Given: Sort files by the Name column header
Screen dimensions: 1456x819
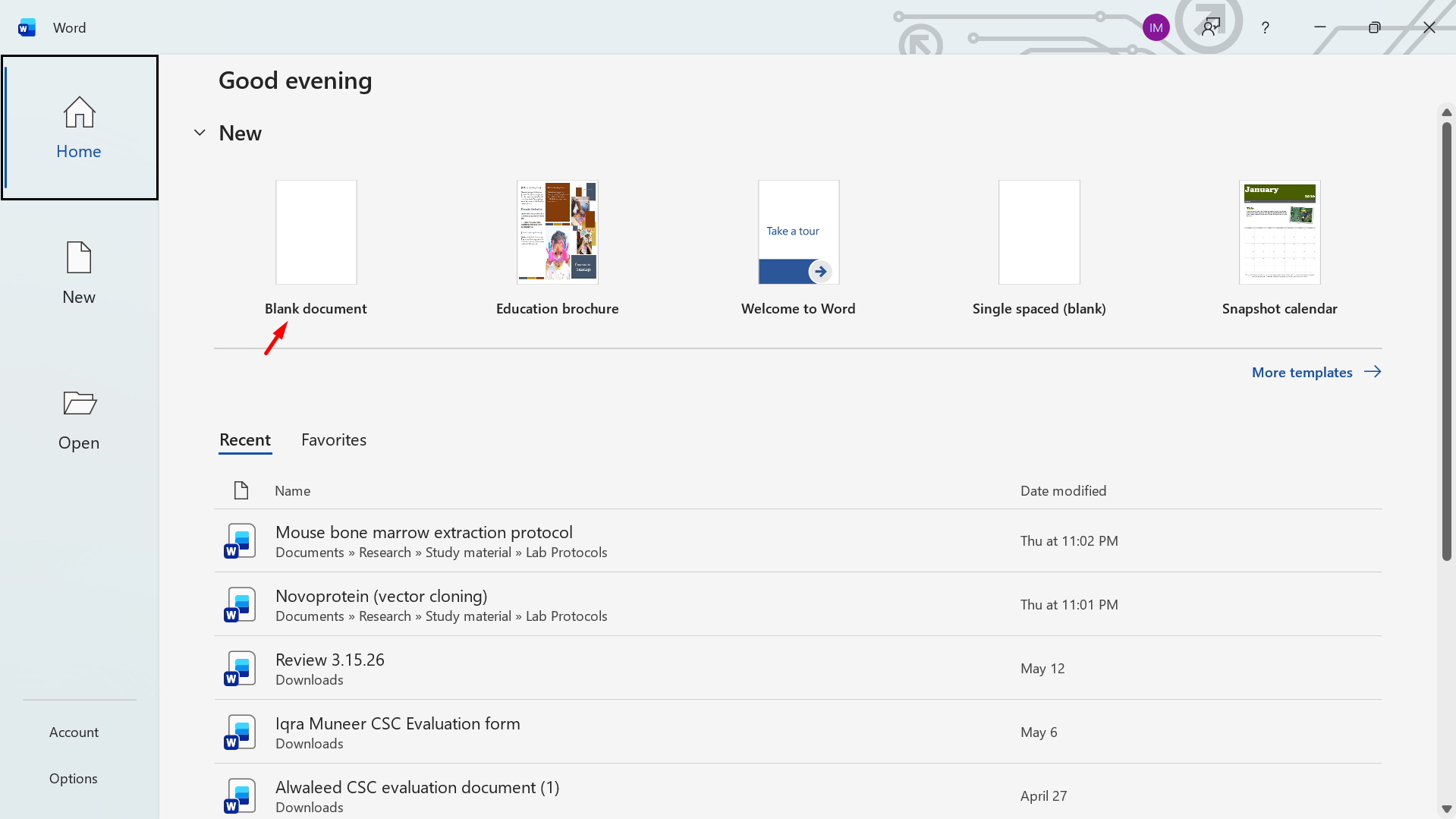Looking at the screenshot, I should 293,491.
